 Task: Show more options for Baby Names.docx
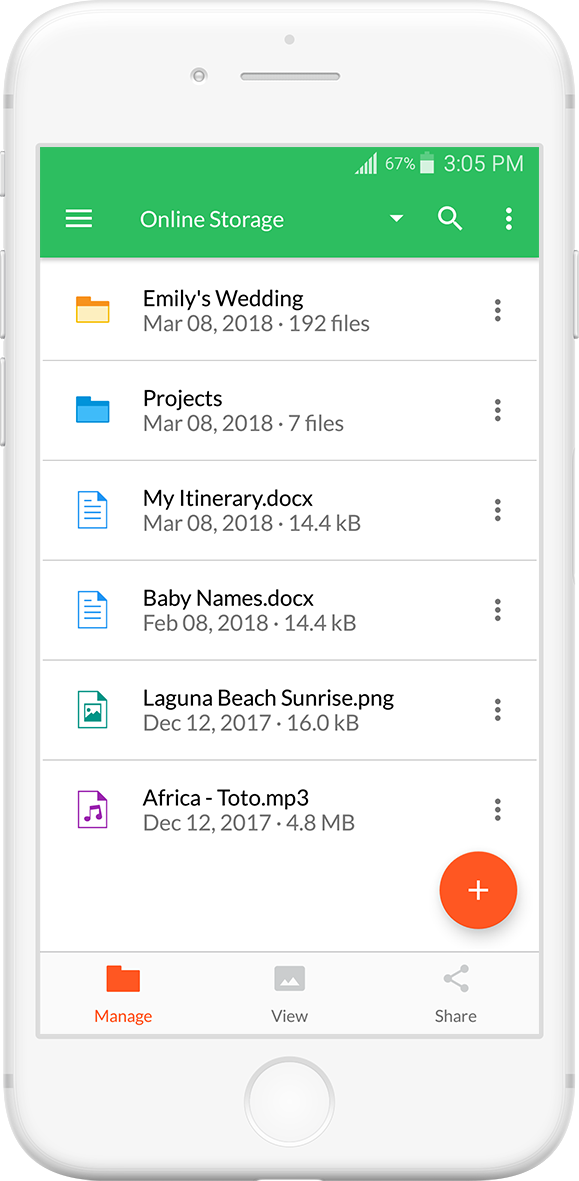[498, 610]
